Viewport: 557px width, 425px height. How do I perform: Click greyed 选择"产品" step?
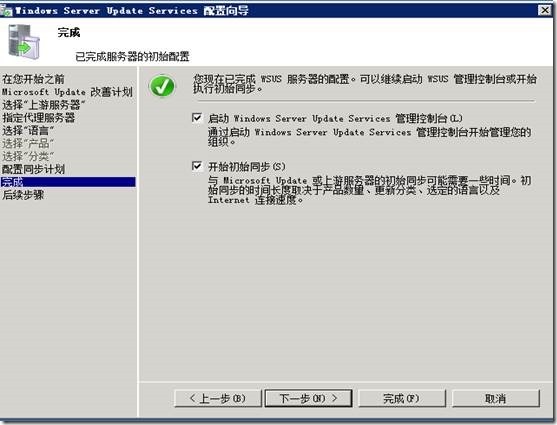point(28,143)
